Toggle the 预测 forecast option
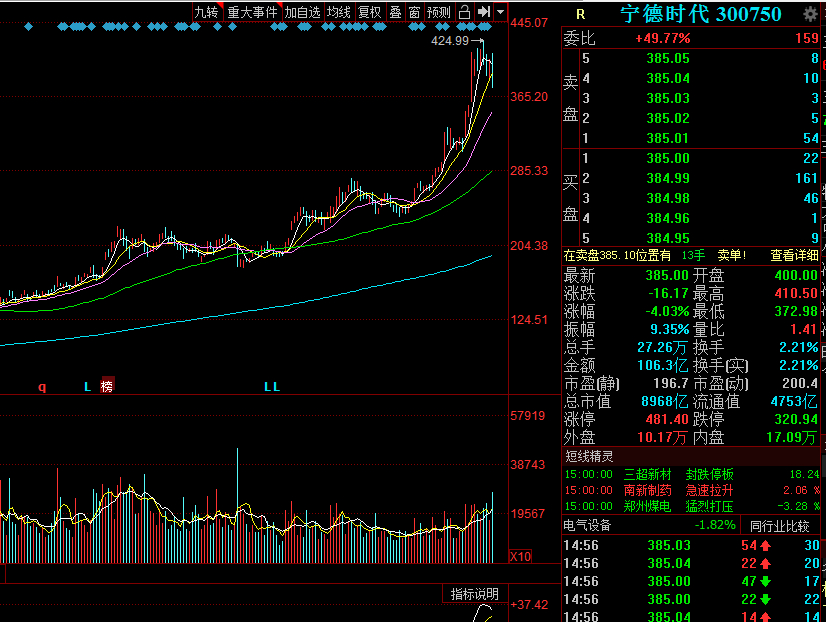Screen dimensions: 826x622 click(439, 12)
